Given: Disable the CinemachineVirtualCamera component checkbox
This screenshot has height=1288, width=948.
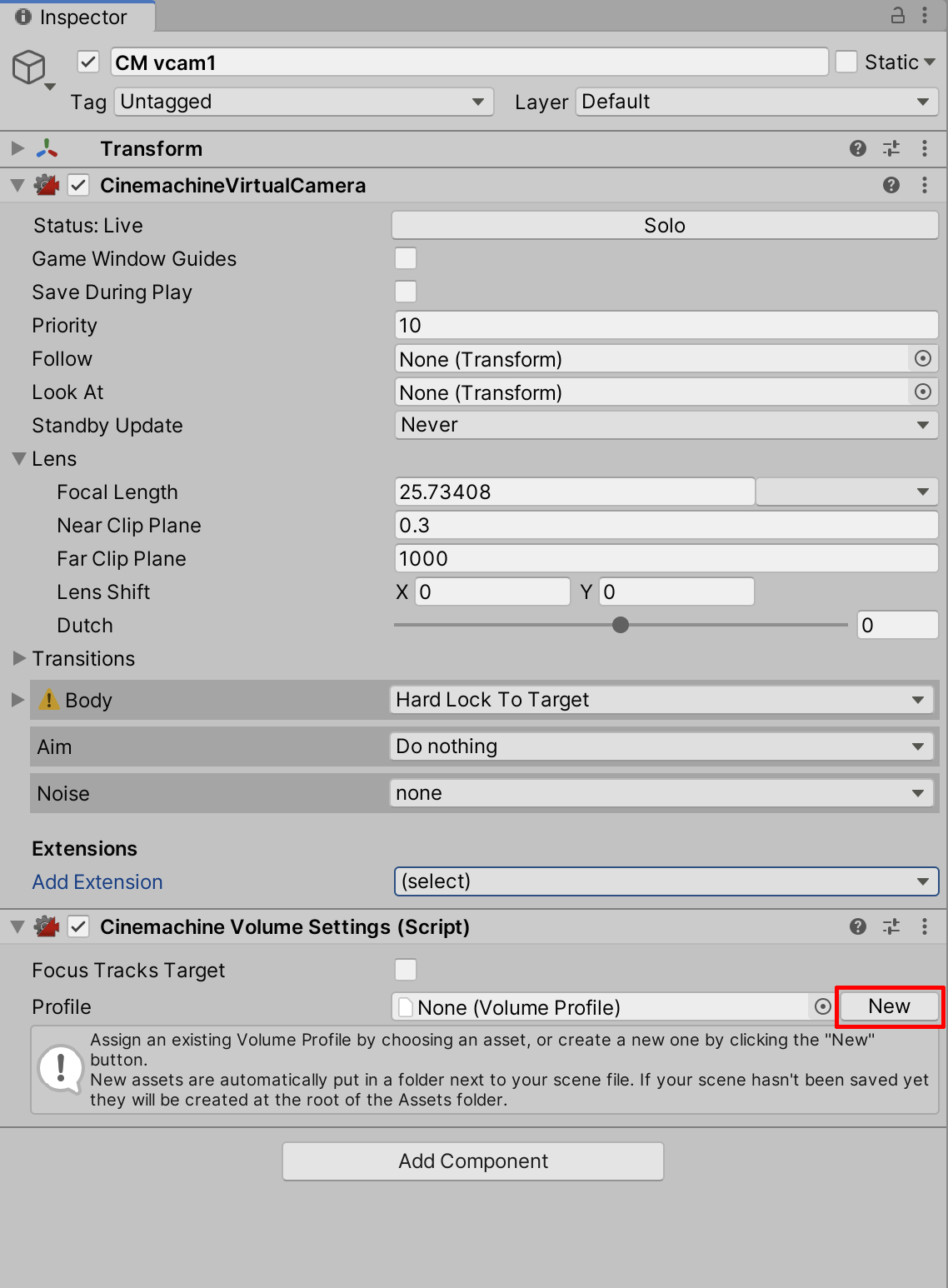Looking at the screenshot, I should click(x=78, y=185).
